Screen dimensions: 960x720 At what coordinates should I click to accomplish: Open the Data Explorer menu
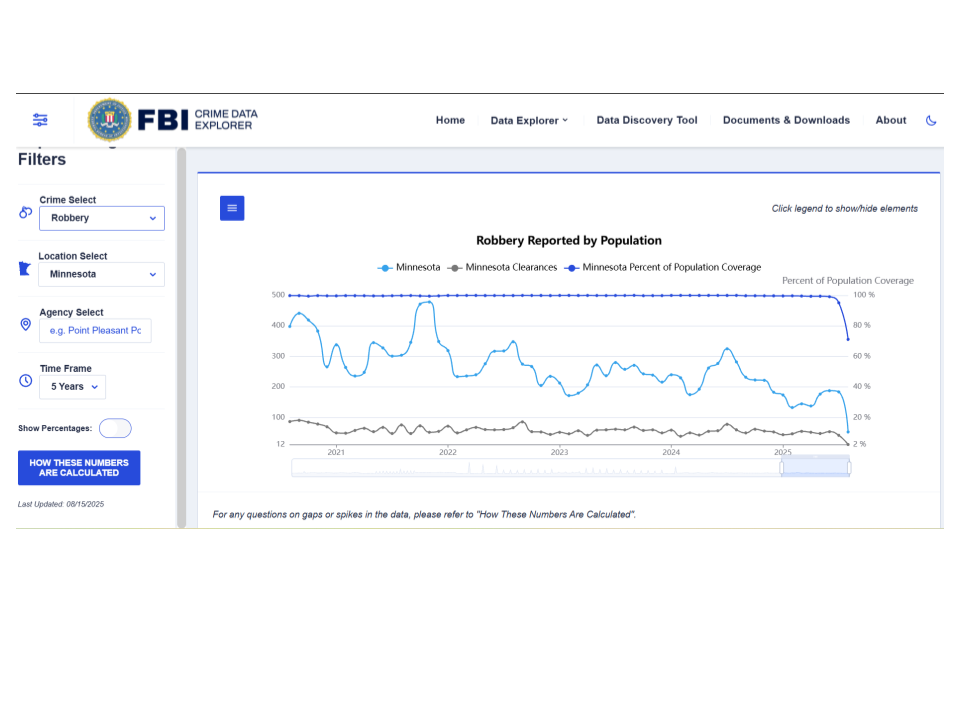[x=529, y=120]
